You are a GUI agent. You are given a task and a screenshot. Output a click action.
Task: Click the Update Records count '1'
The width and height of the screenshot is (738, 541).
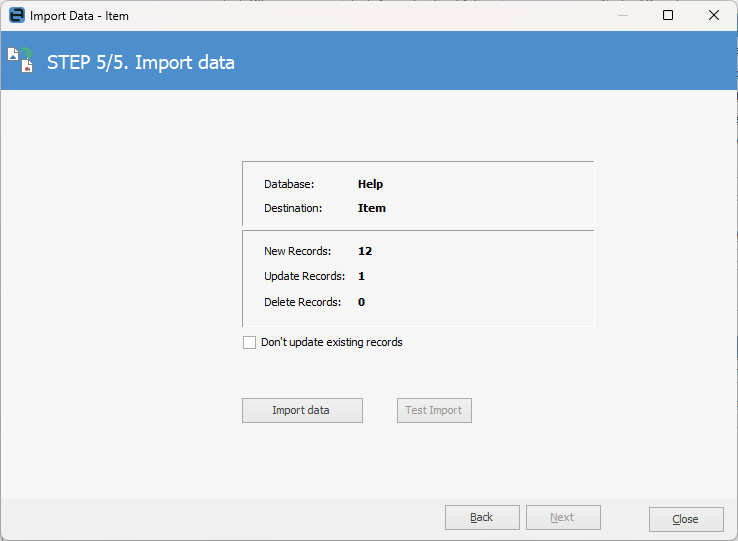click(361, 276)
